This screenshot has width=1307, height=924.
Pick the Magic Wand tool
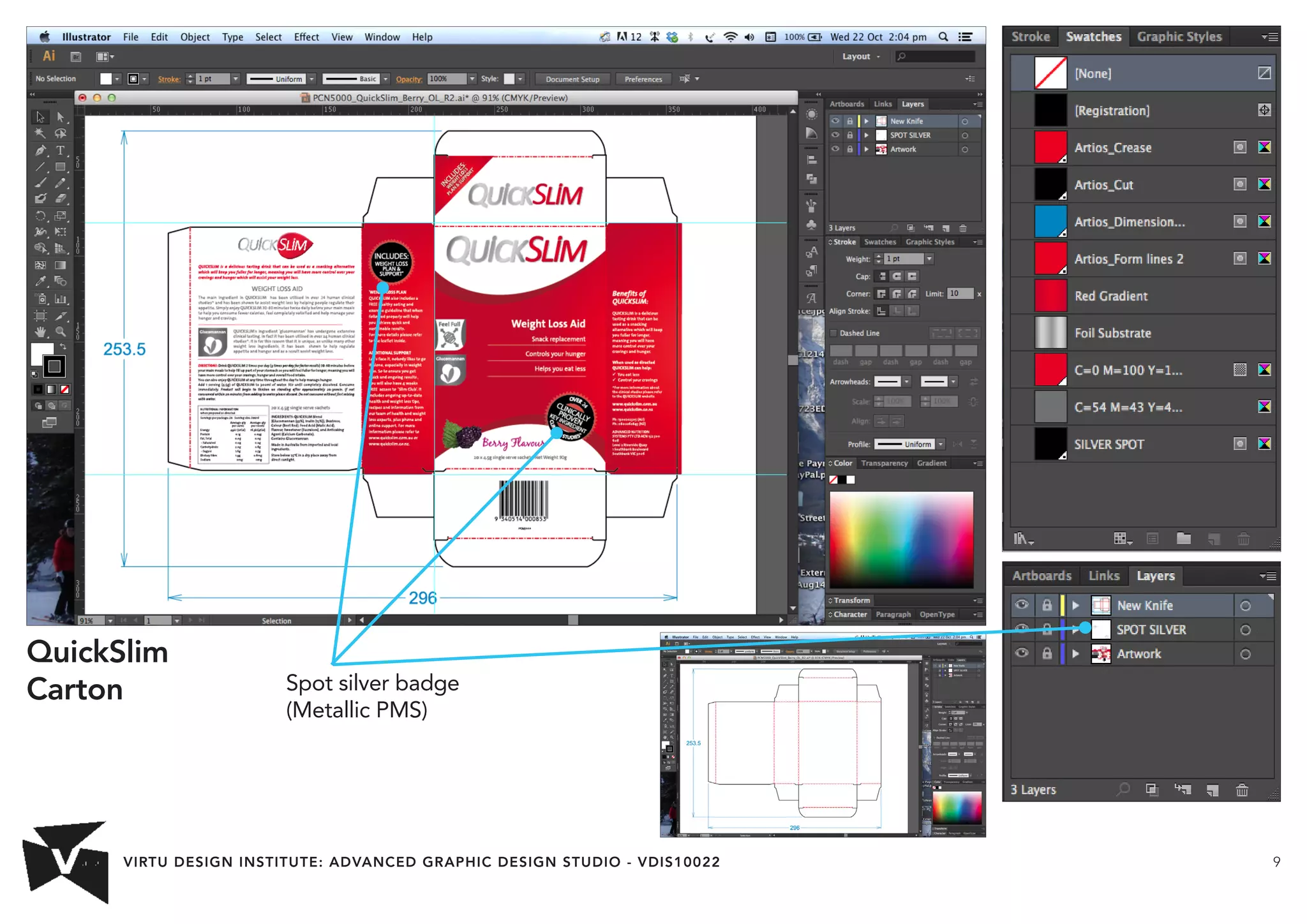tap(40, 133)
